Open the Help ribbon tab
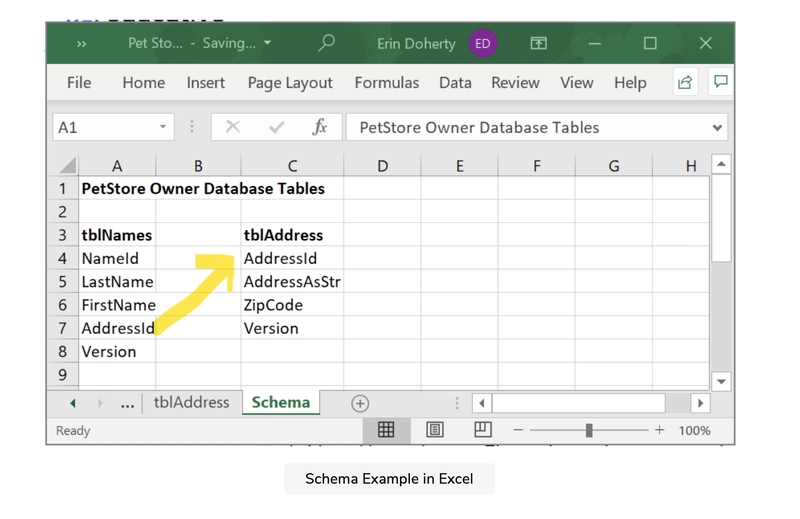Screen dimensions: 800x519 [630, 83]
